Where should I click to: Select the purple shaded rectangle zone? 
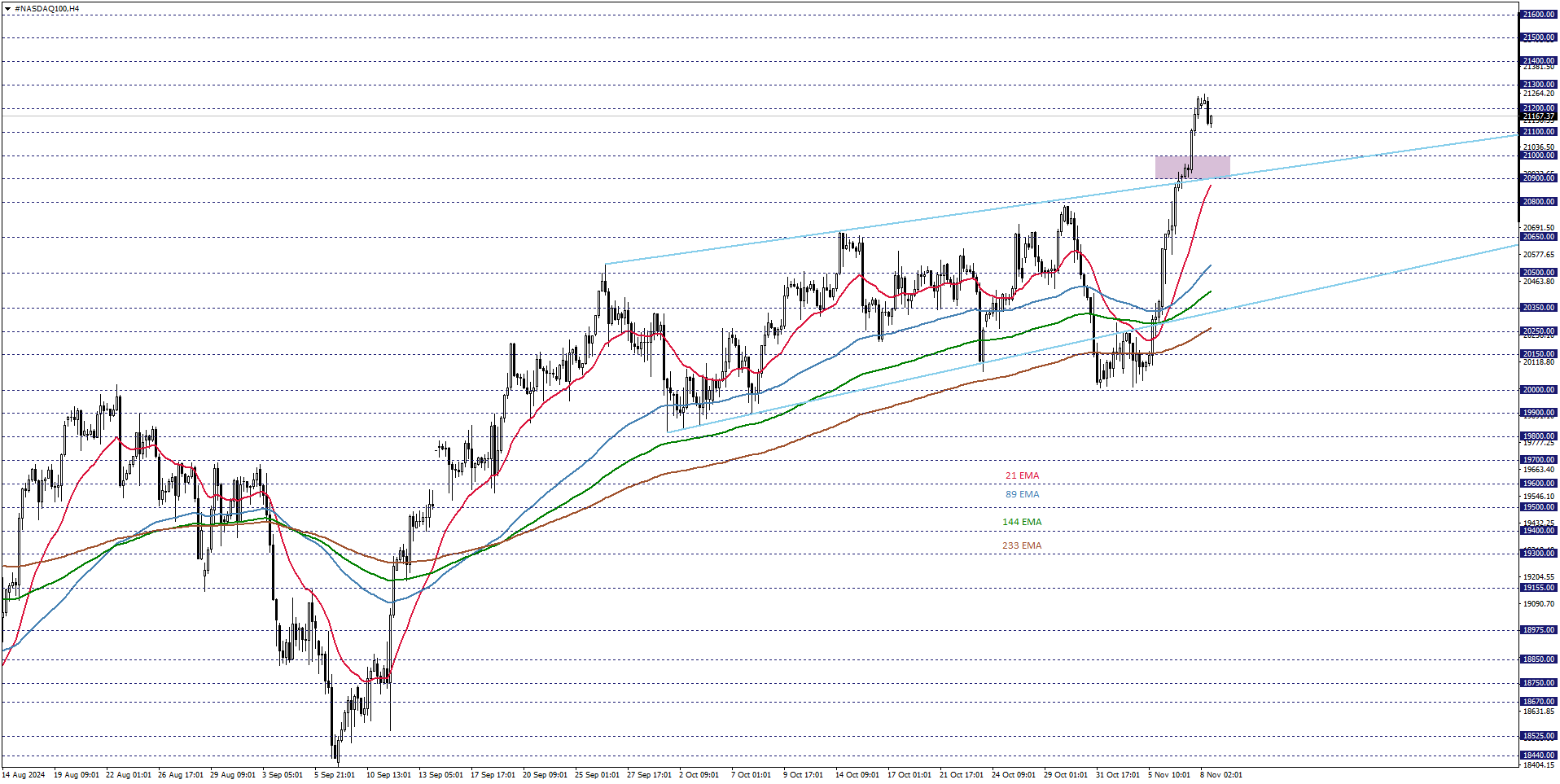(1192, 167)
